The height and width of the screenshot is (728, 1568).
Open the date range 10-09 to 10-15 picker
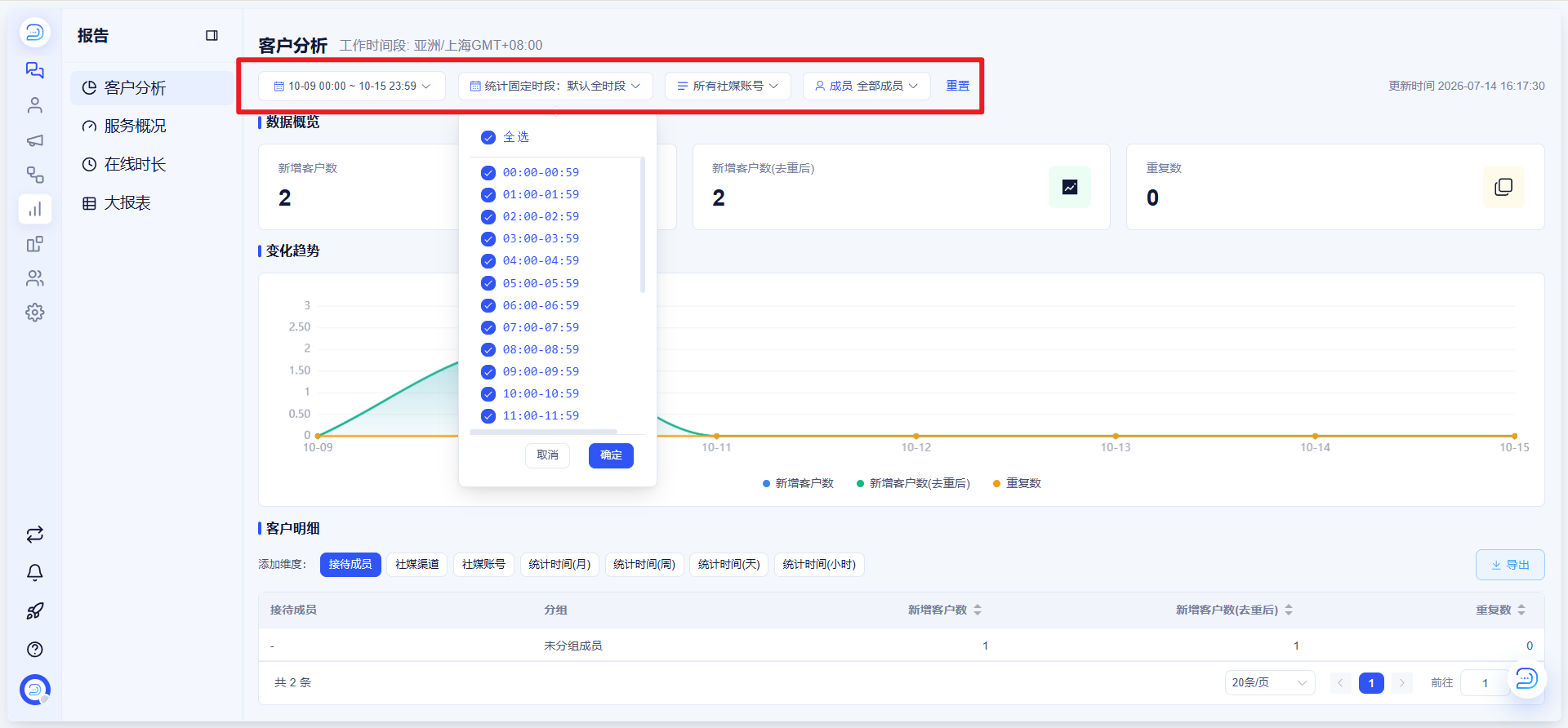[352, 86]
